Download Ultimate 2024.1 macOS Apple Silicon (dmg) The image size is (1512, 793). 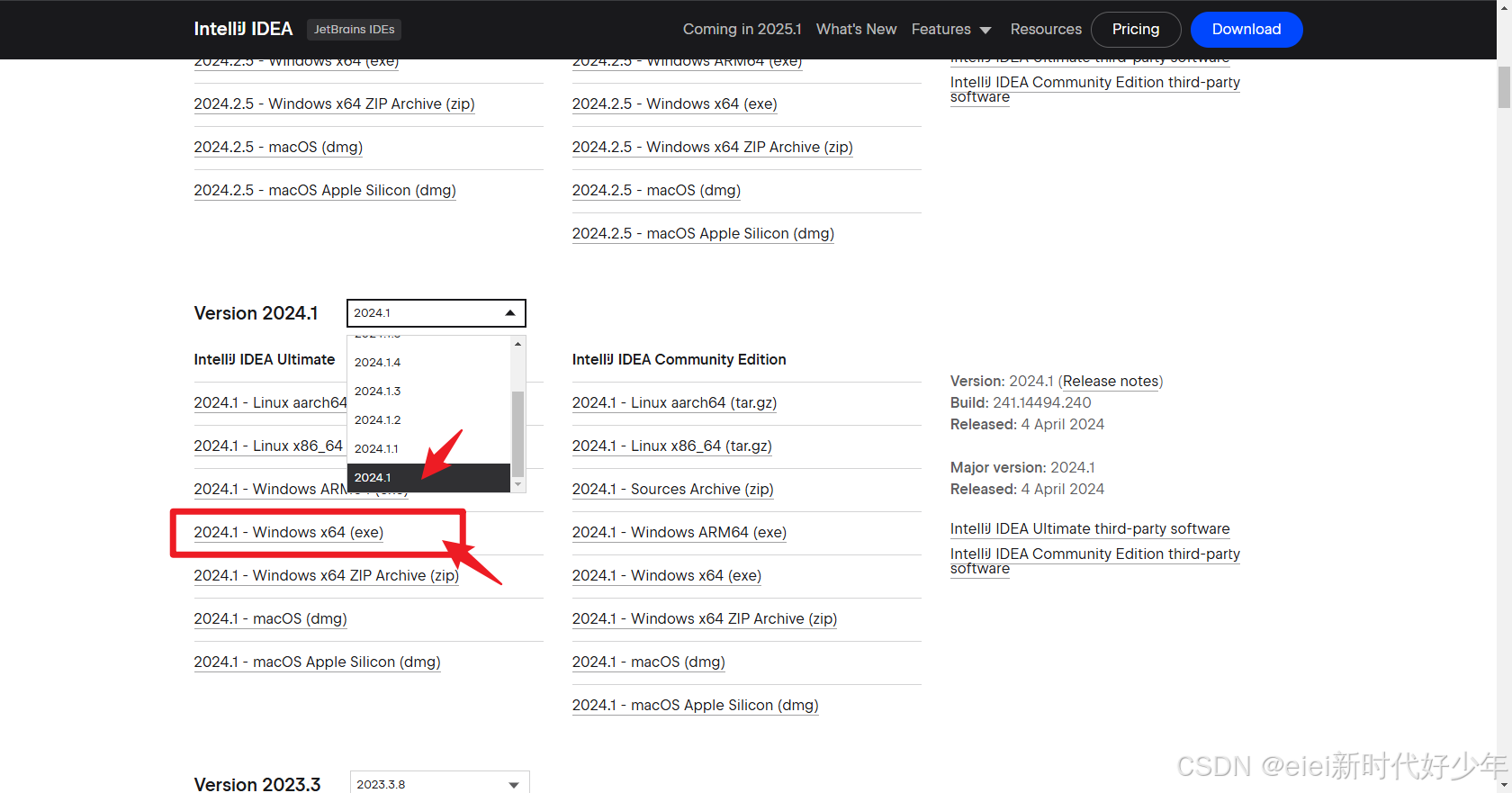317,662
